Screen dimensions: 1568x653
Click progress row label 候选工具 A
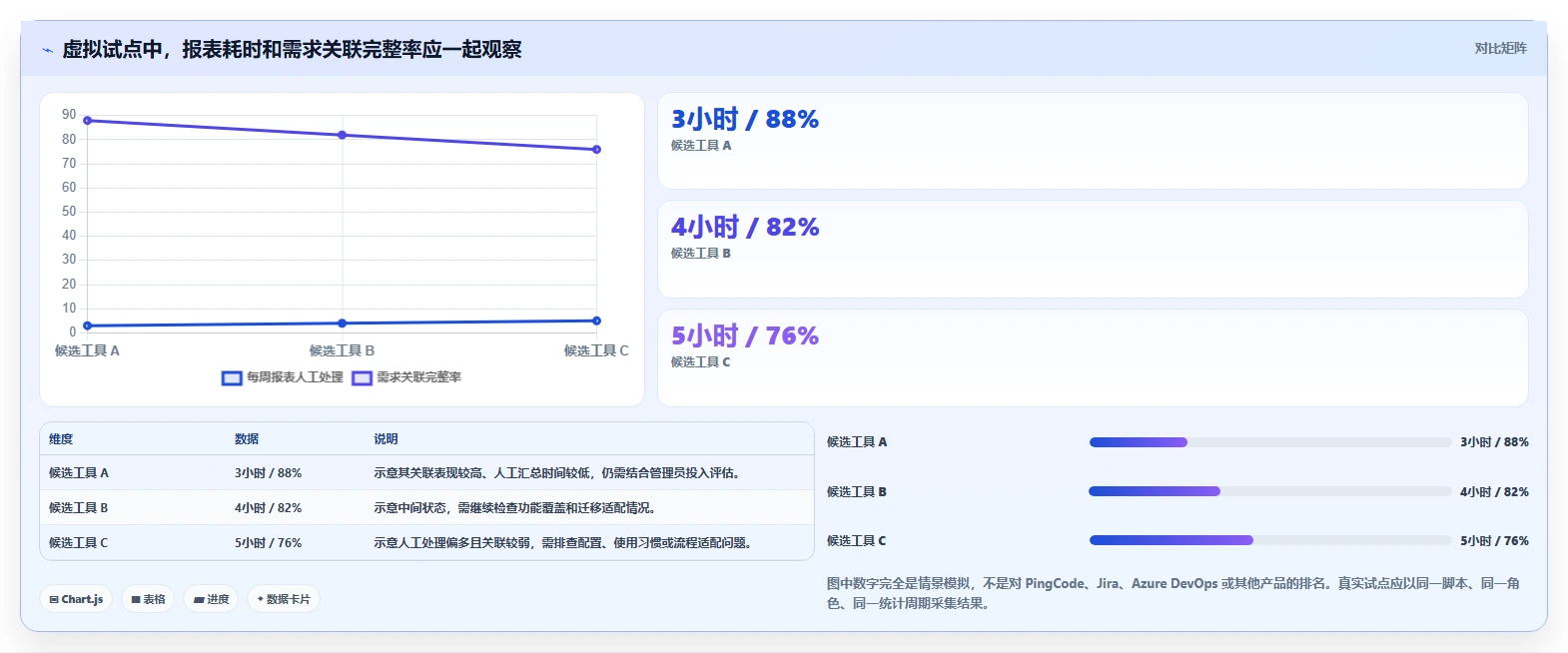coord(857,442)
